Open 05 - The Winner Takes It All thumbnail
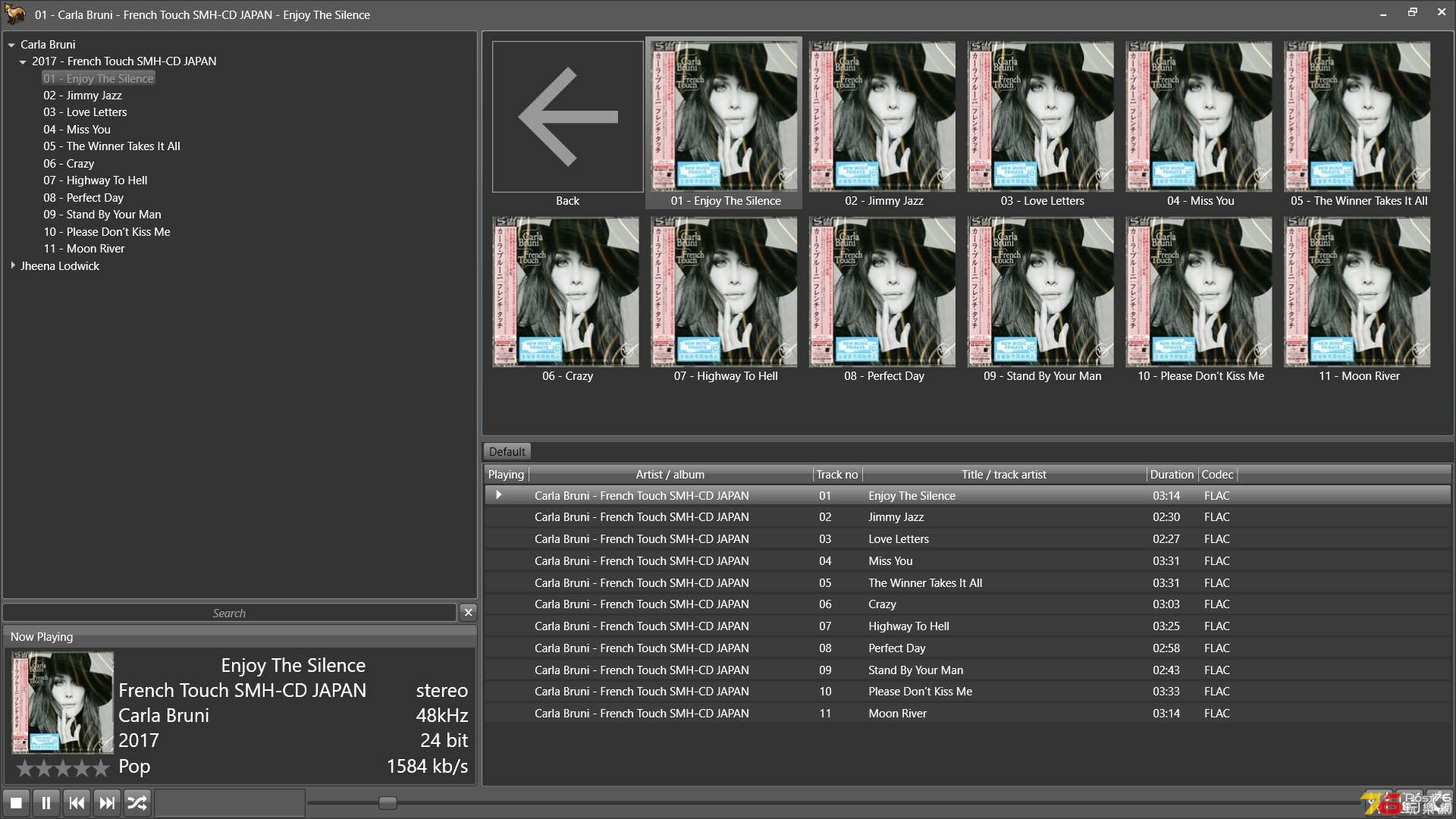Viewport: 1456px width, 819px height. coord(1358,117)
